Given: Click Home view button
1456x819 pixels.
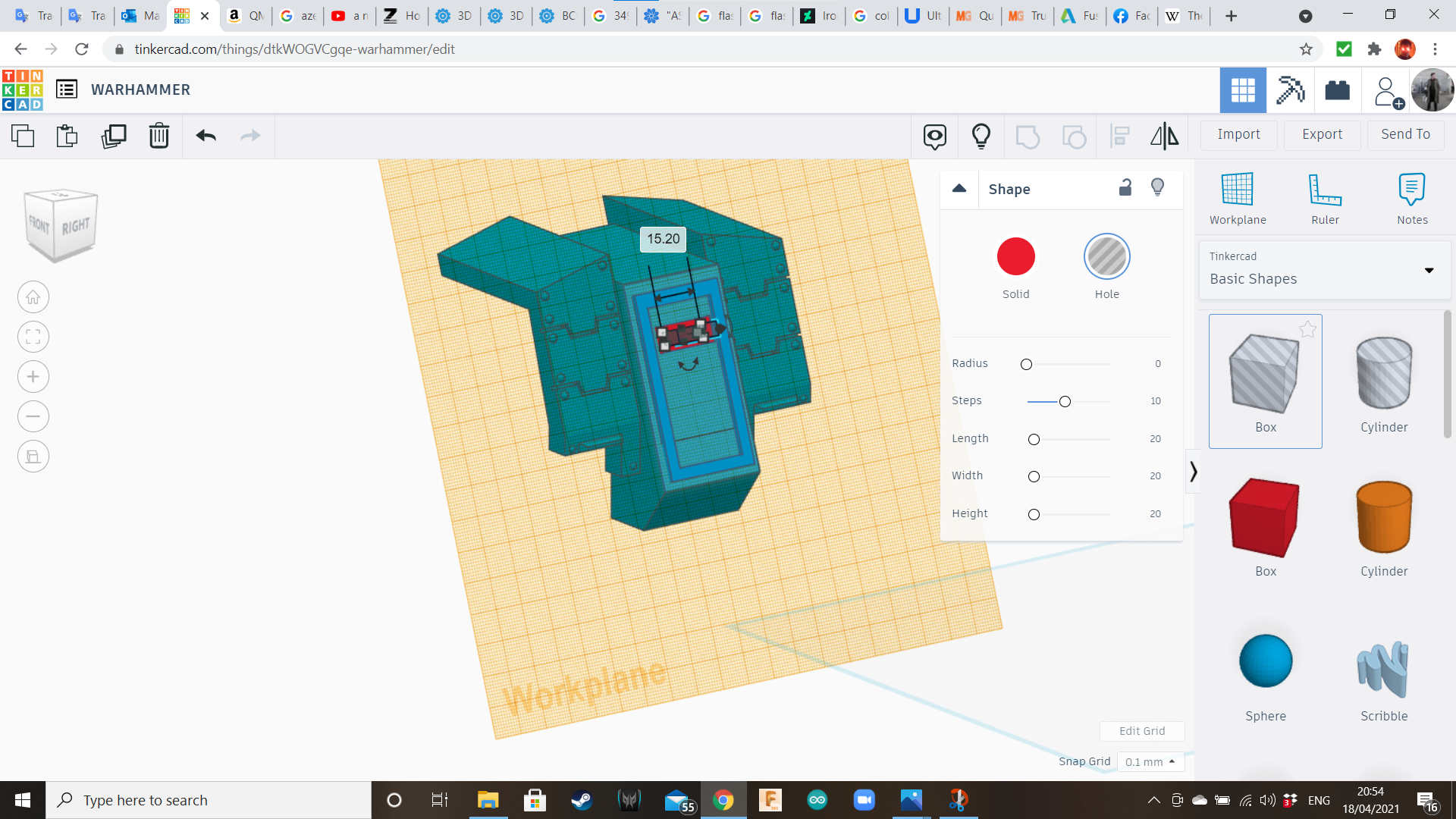Looking at the screenshot, I should pyautogui.click(x=33, y=297).
